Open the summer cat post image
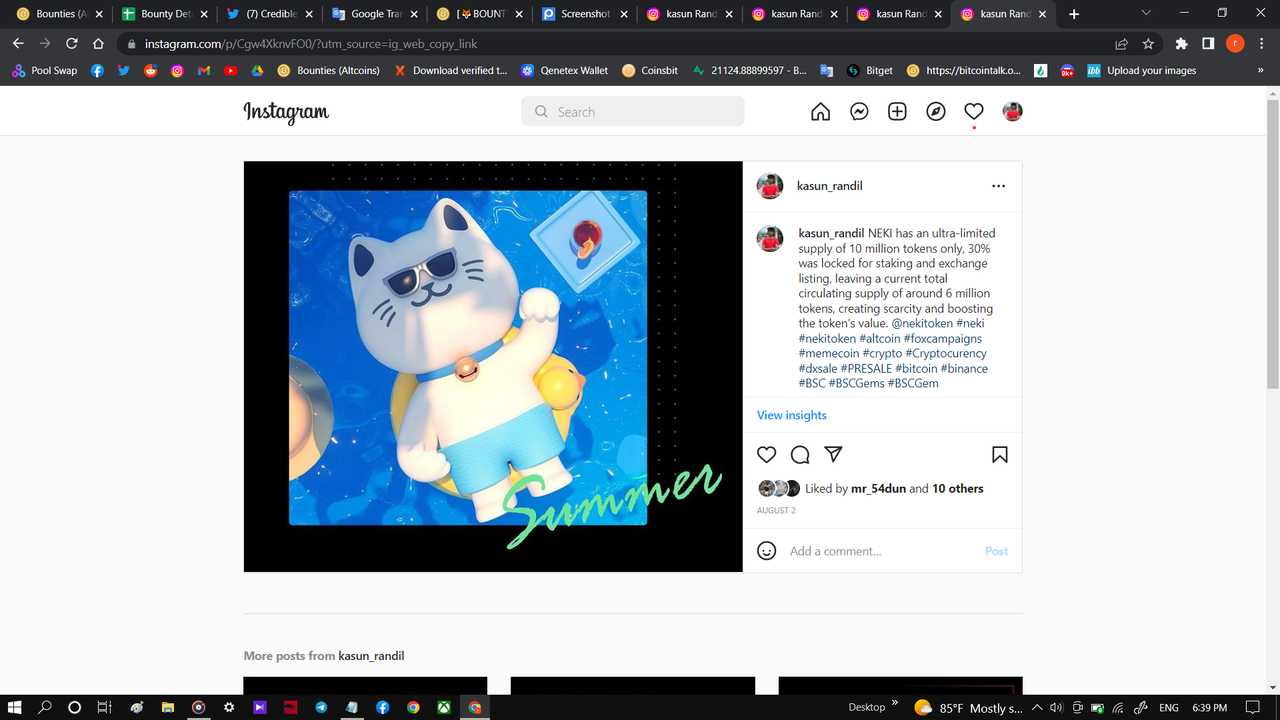The width and height of the screenshot is (1280, 720). pyautogui.click(x=493, y=366)
